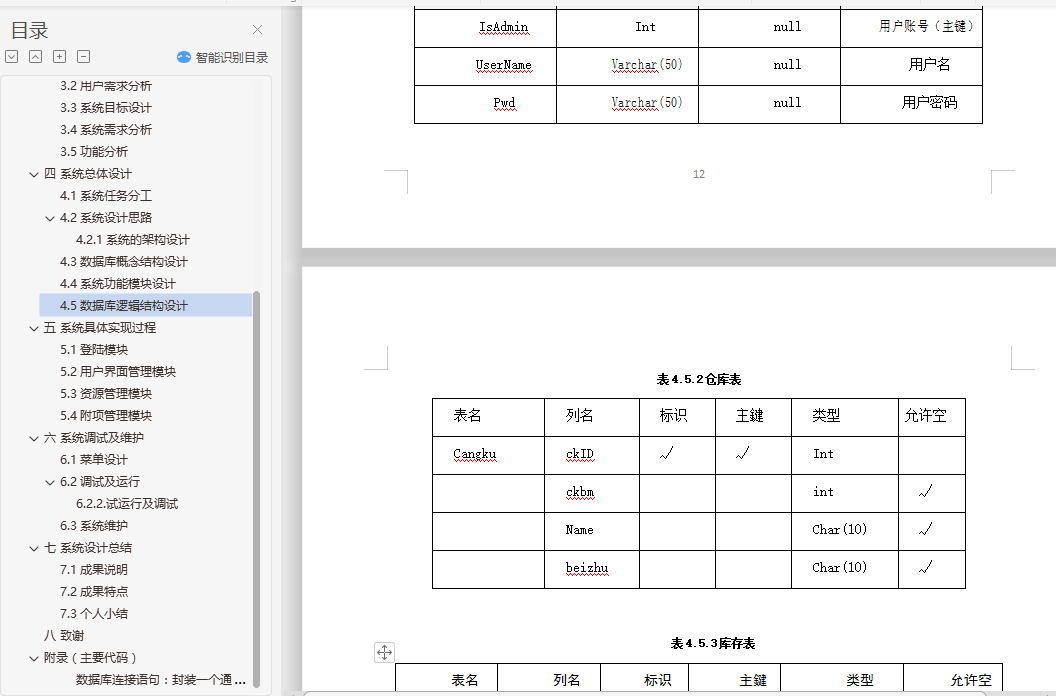The height and width of the screenshot is (696, 1056).
Task: Select highlighted 4.5 数据库逻辑结构设计 entry
Action: click(x=145, y=305)
